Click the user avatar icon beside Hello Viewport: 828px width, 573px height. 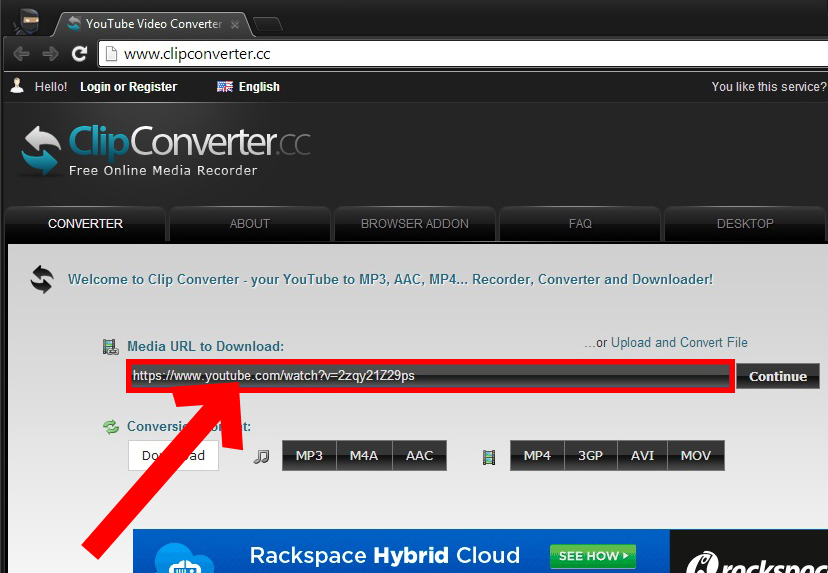click(x=17, y=86)
